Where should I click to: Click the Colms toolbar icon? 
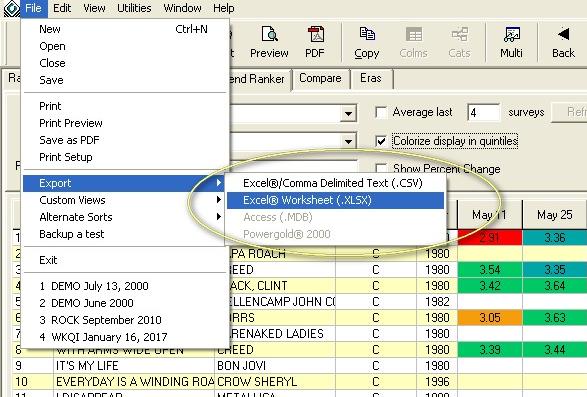(x=414, y=34)
